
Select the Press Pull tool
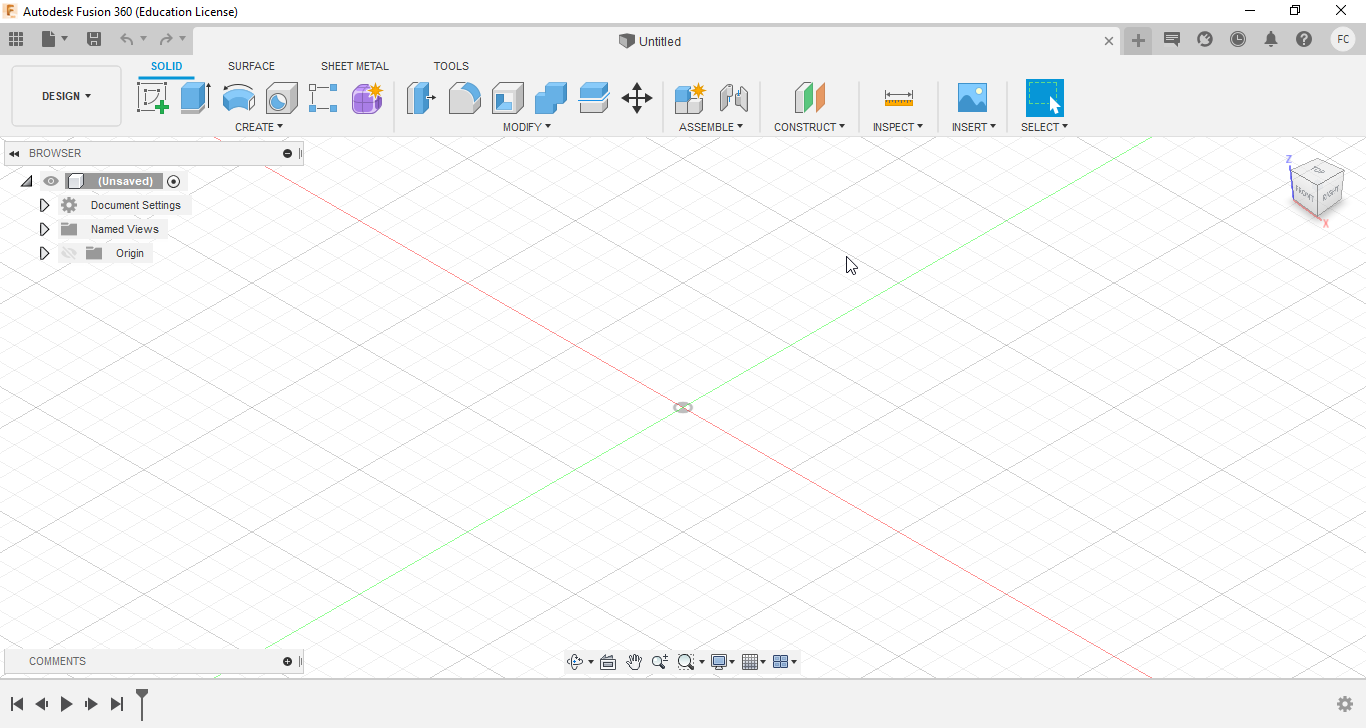click(x=421, y=98)
